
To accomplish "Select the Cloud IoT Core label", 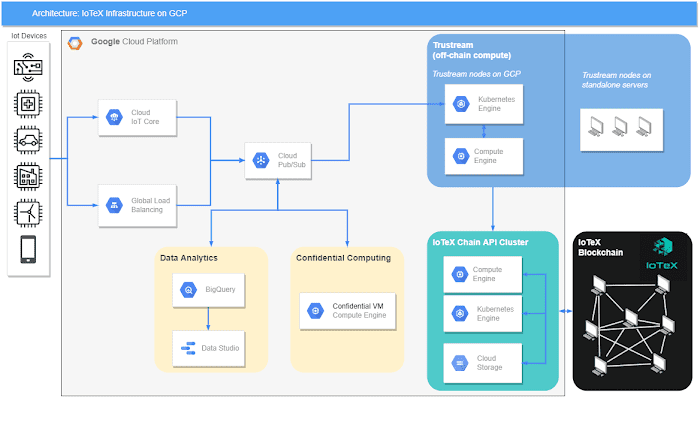I will (x=145, y=117).
